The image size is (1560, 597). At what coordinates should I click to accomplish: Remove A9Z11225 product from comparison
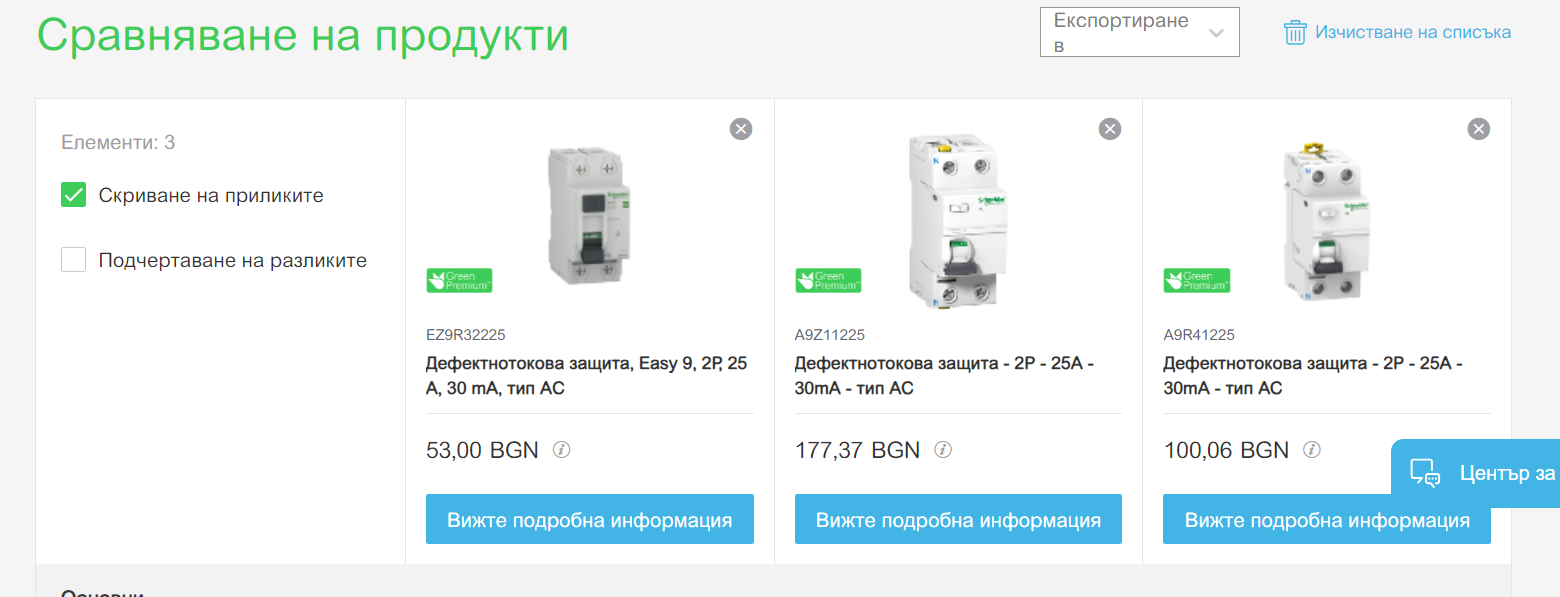(x=1110, y=129)
